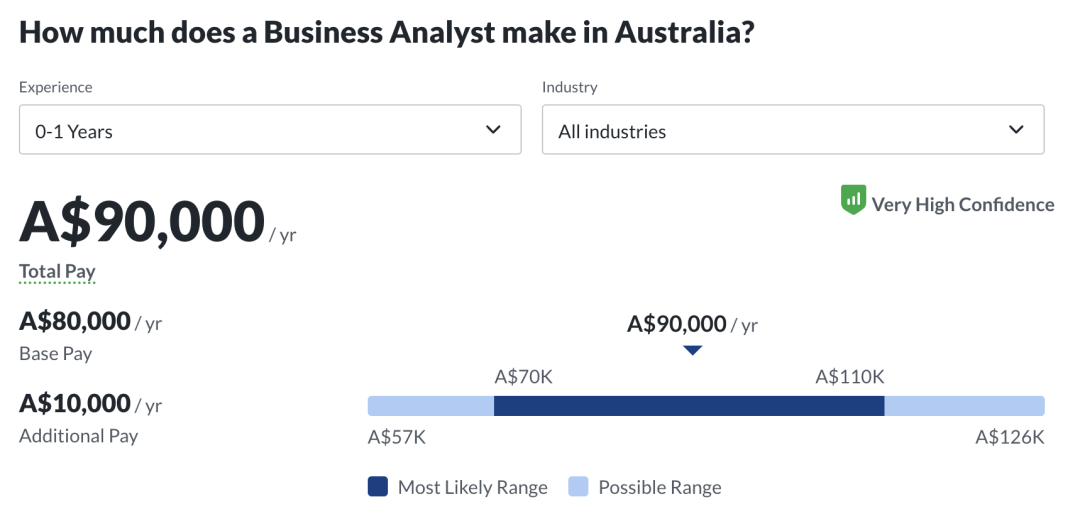Open the Experience dropdown showing 0-1 Years
Image resolution: width=1080 pixels, height=514 pixels.
point(270,131)
